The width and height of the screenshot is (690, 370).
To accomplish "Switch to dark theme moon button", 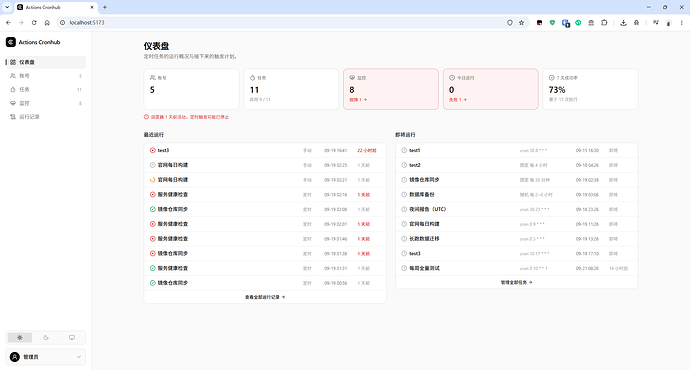I will tap(46, 337).
